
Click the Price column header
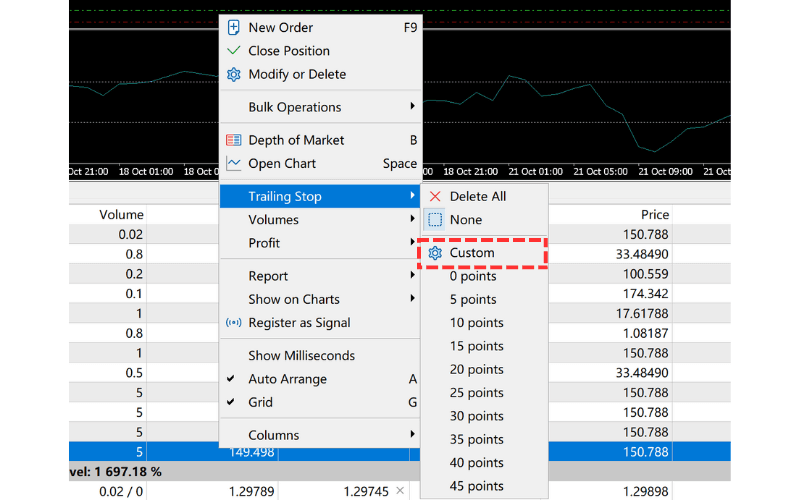pyautogui.click(x=655, y=215)
